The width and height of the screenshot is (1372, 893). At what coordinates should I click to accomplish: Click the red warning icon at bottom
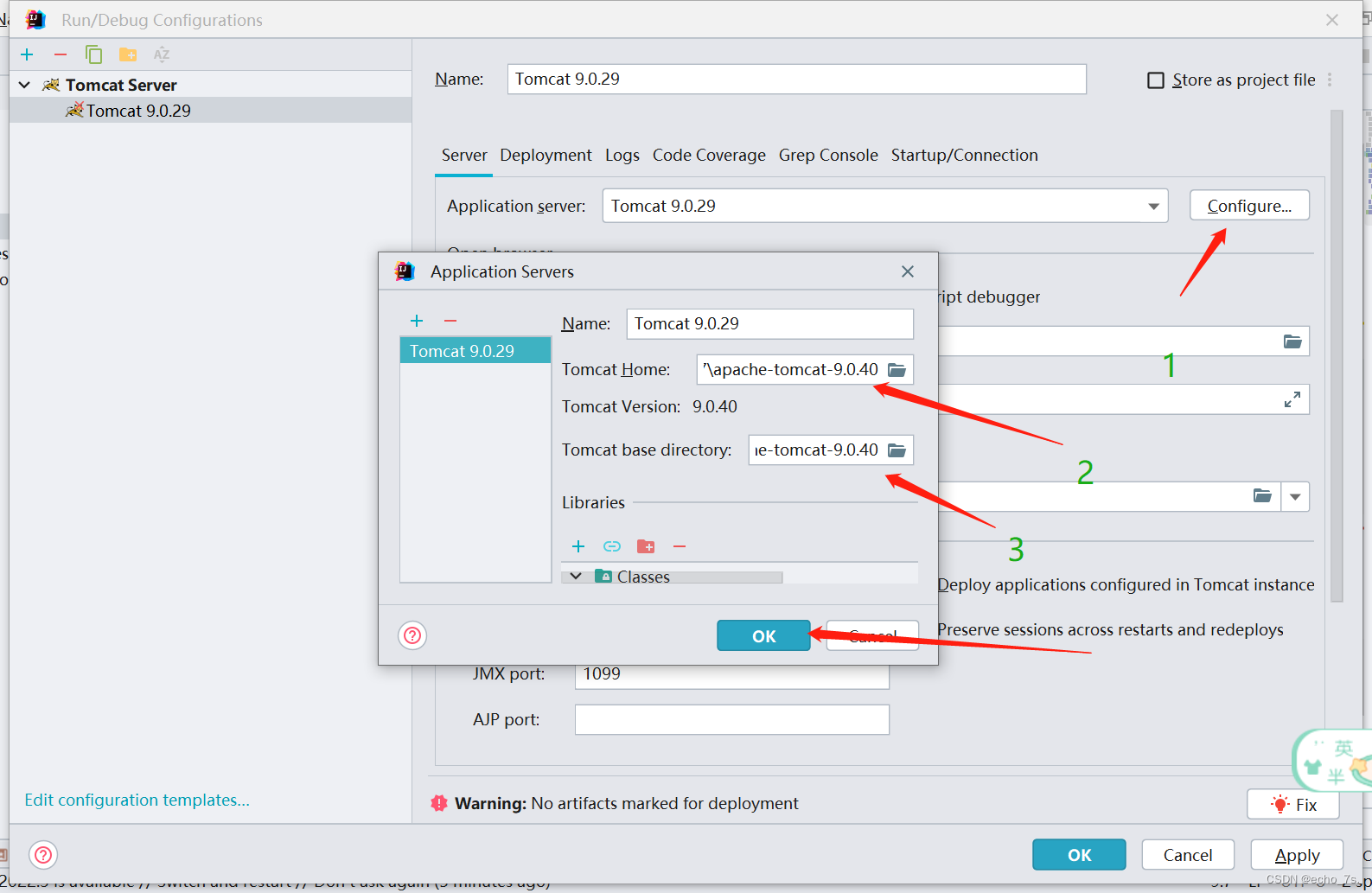[439, 804]
